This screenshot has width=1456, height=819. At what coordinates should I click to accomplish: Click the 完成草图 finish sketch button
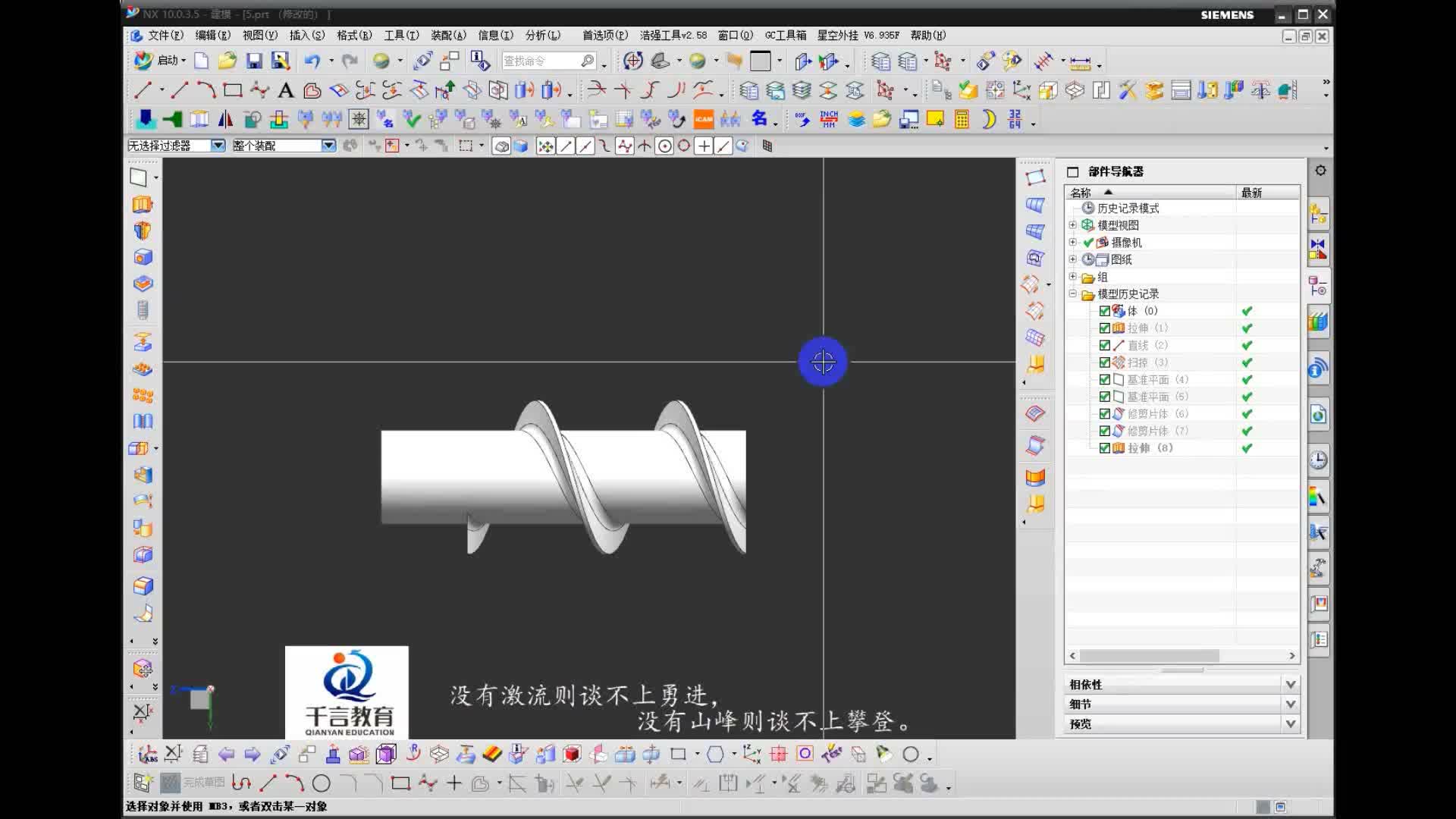coord(194,783)
